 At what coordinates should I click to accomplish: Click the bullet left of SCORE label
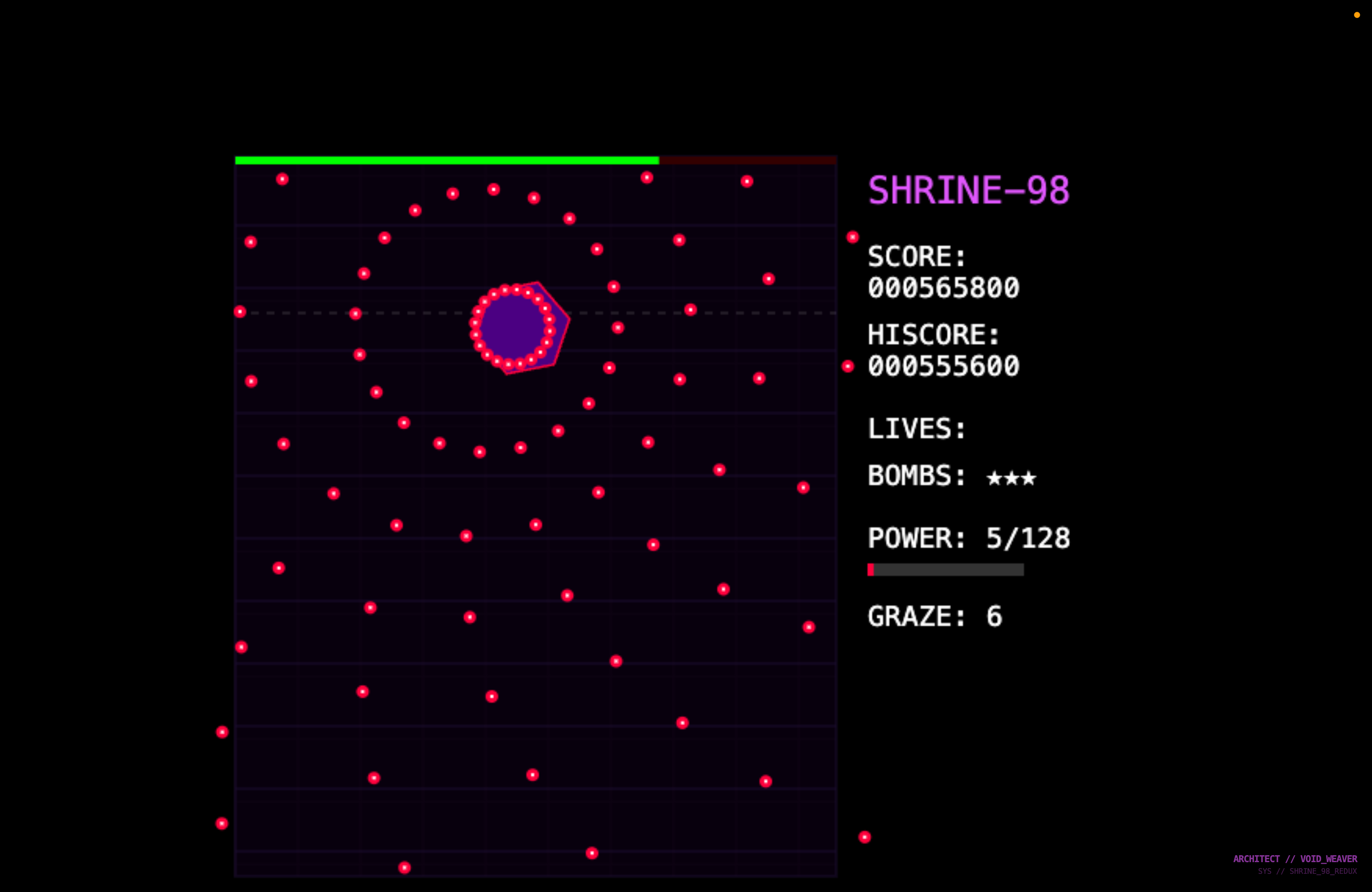853,237
